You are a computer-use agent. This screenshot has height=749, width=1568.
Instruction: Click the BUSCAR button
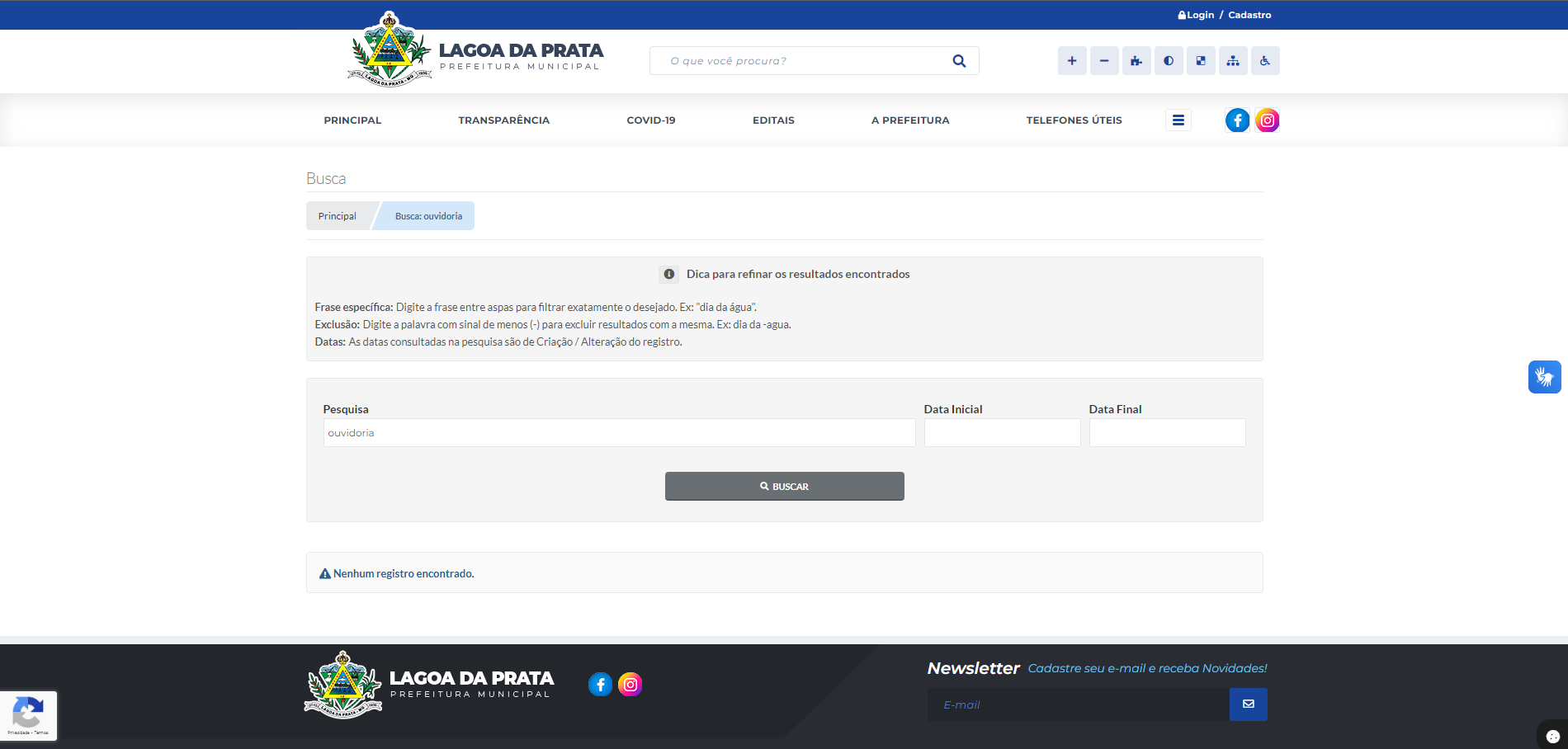[785, 487]
